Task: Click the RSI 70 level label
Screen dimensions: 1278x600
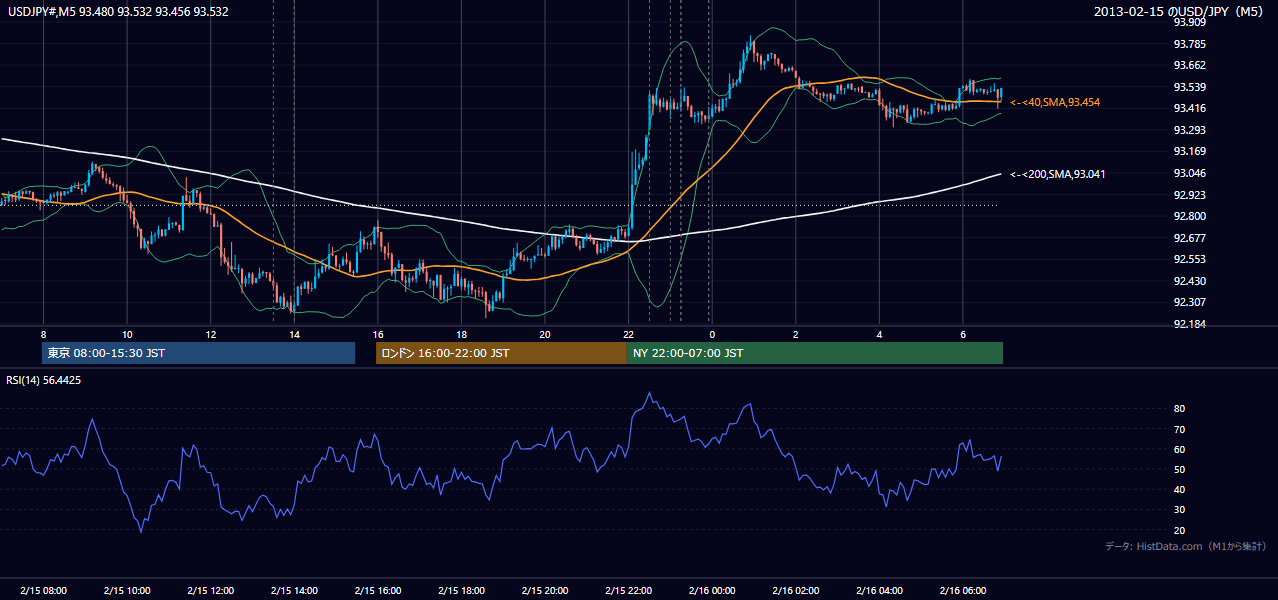Action: click(1179, 429)
